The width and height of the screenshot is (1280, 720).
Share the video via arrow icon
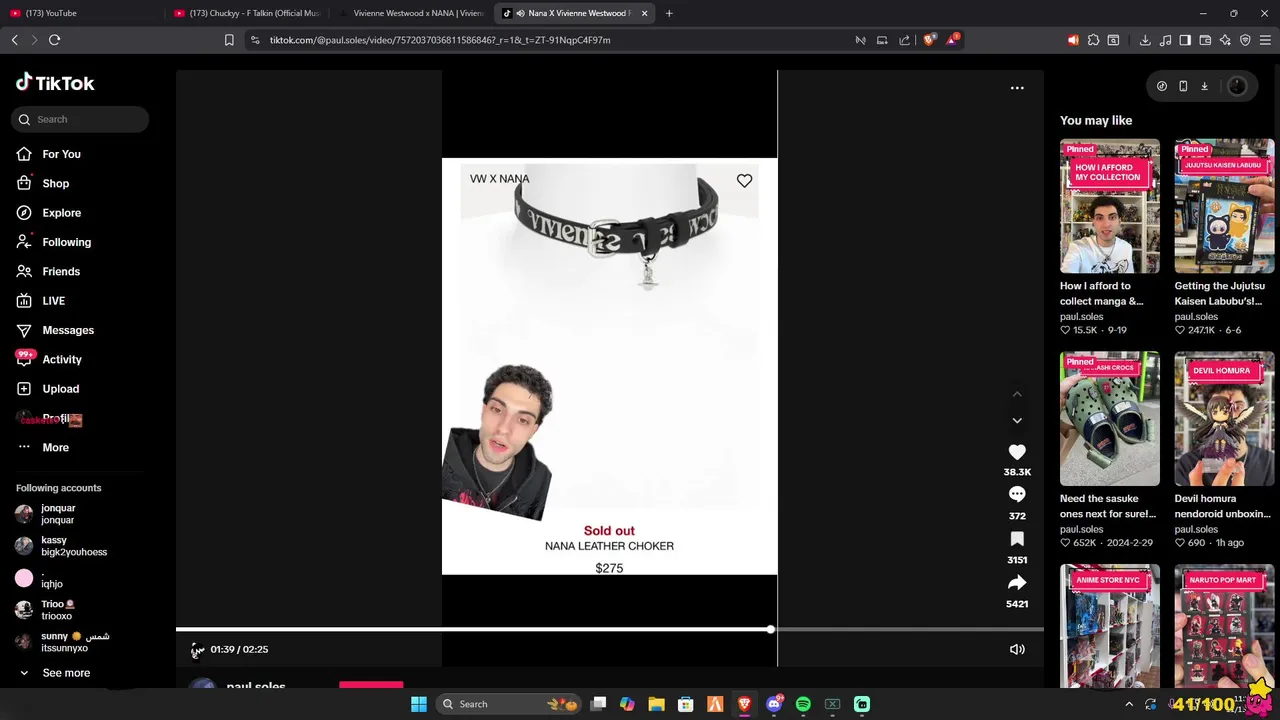coord(1017,583)
